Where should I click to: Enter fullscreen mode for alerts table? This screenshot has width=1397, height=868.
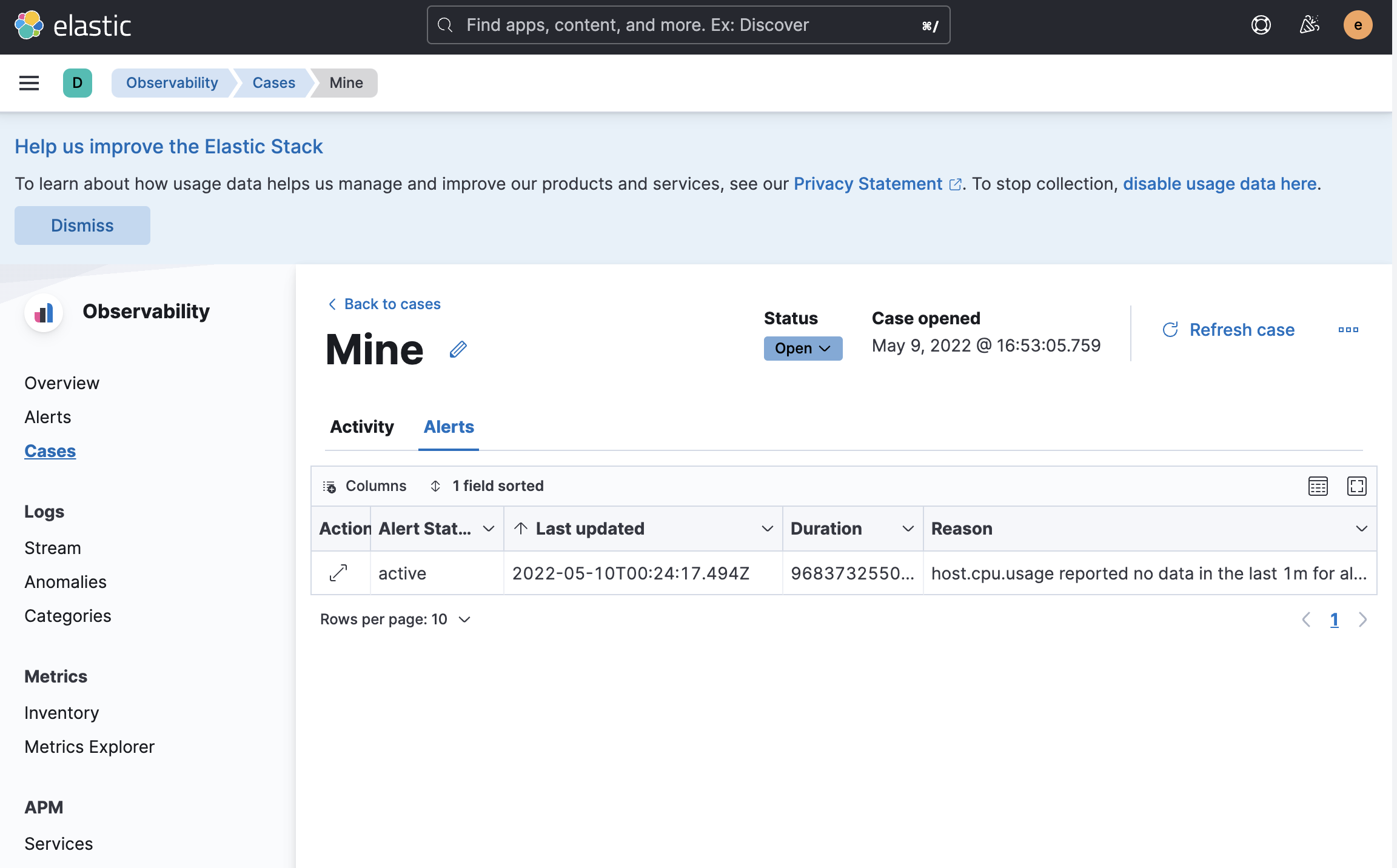(1356, 486)
